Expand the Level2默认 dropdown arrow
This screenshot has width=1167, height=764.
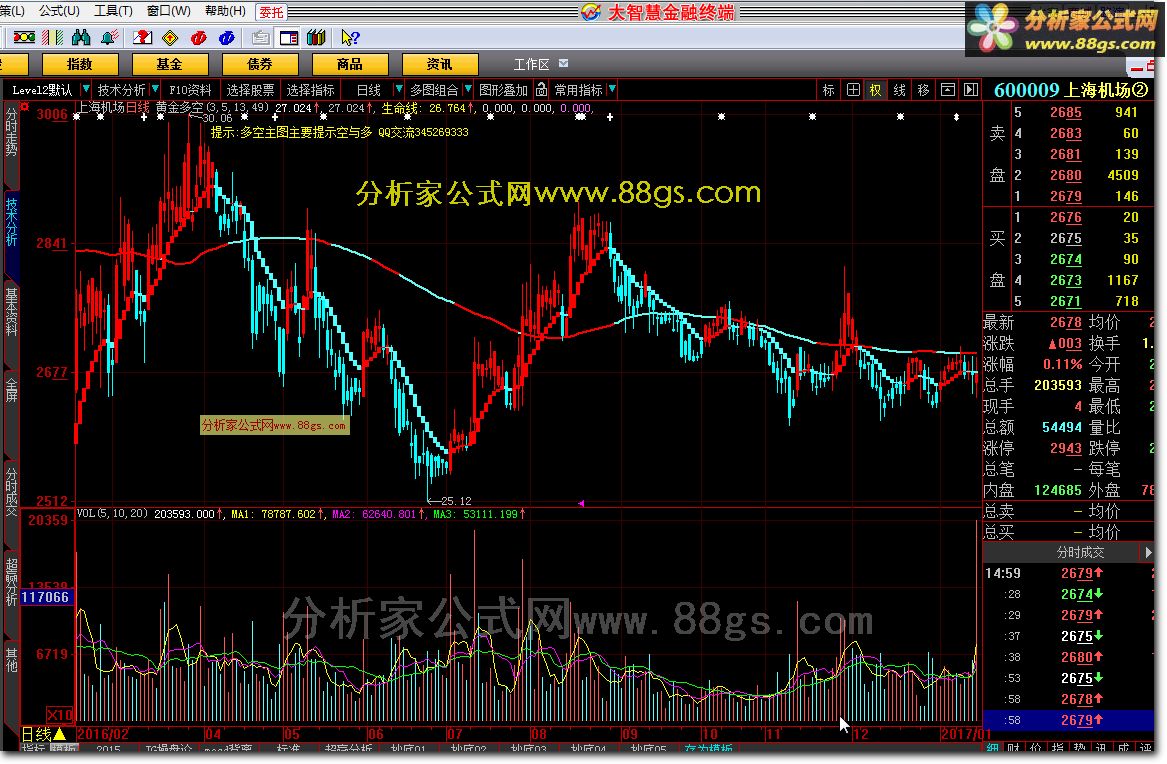[86, 89]
